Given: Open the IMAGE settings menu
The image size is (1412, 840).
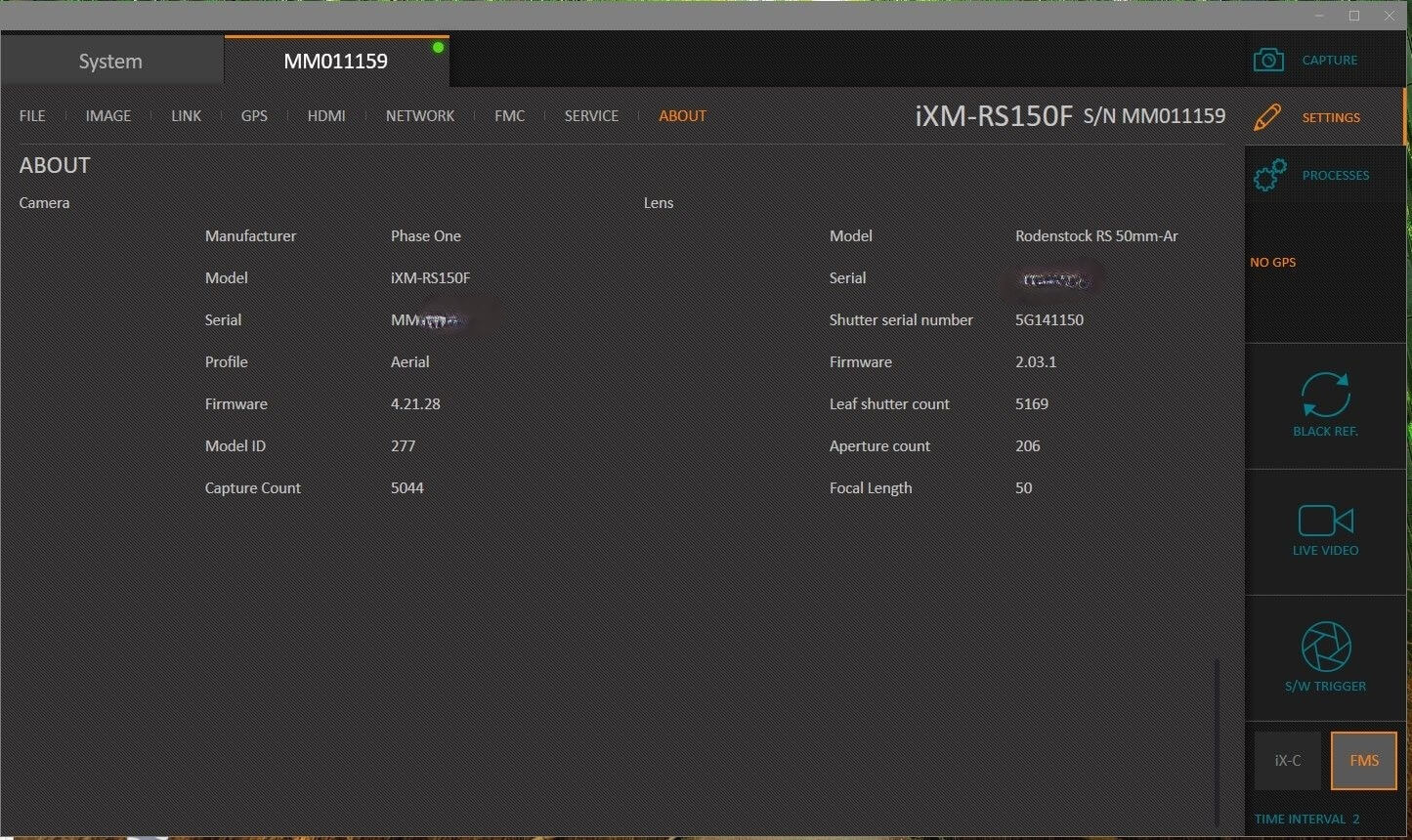Looking at the screenshot, I should [x=108, y=115].
